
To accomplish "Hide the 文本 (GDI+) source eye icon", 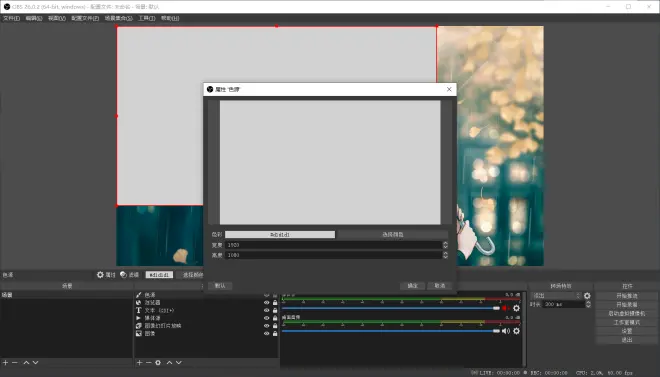I will point(266,310).
